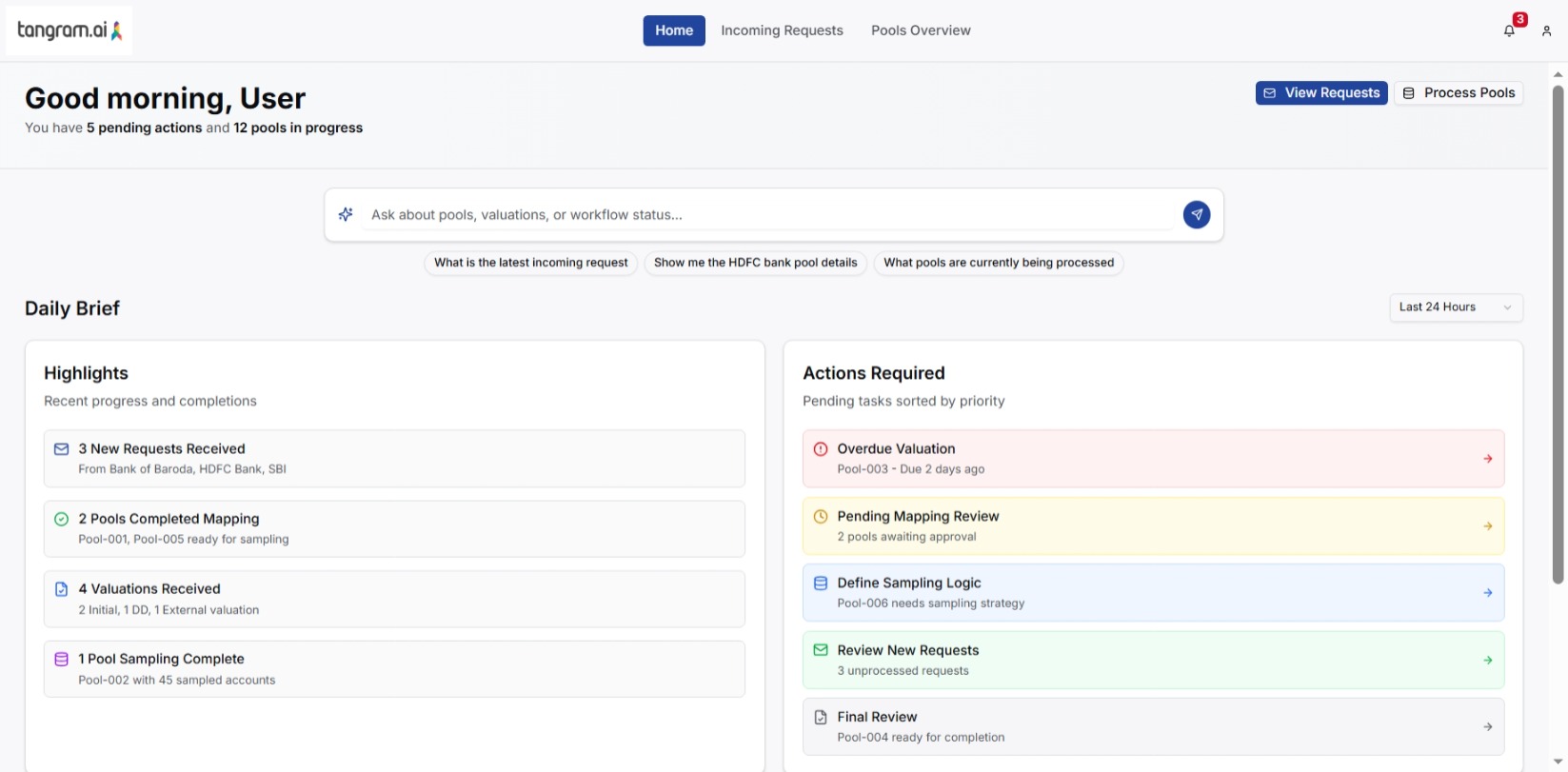Open the user profile icon
Viewport: 1568px width, 772px height.
point(1546,30)
